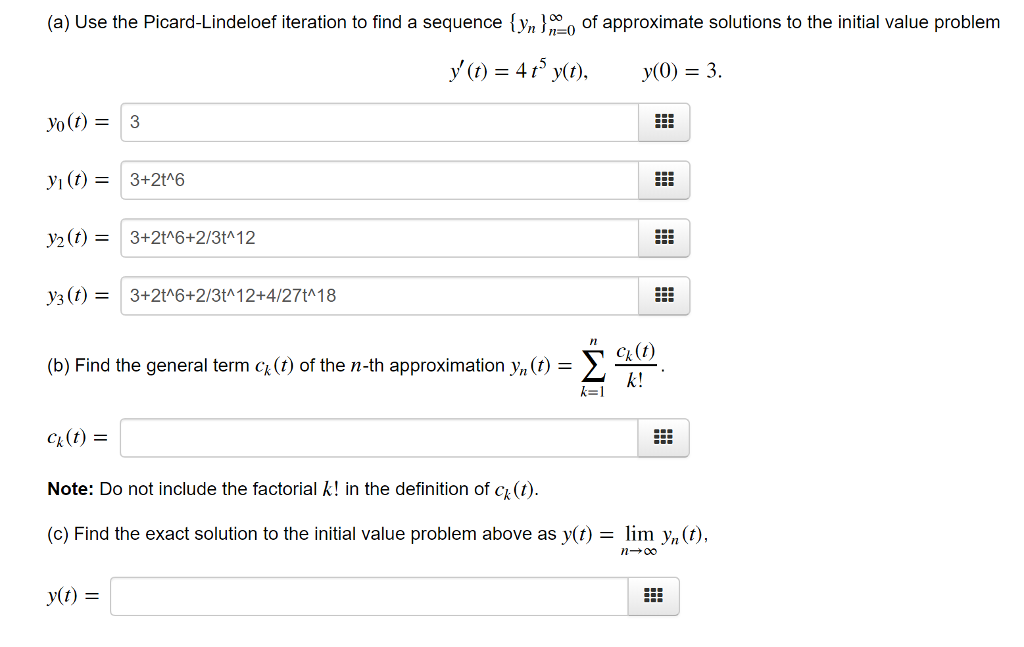Image resolution: width=1024 pixels, height=647 pixels.
Task: Open the equation keypad for y0(t)
Action: (662, 122)
